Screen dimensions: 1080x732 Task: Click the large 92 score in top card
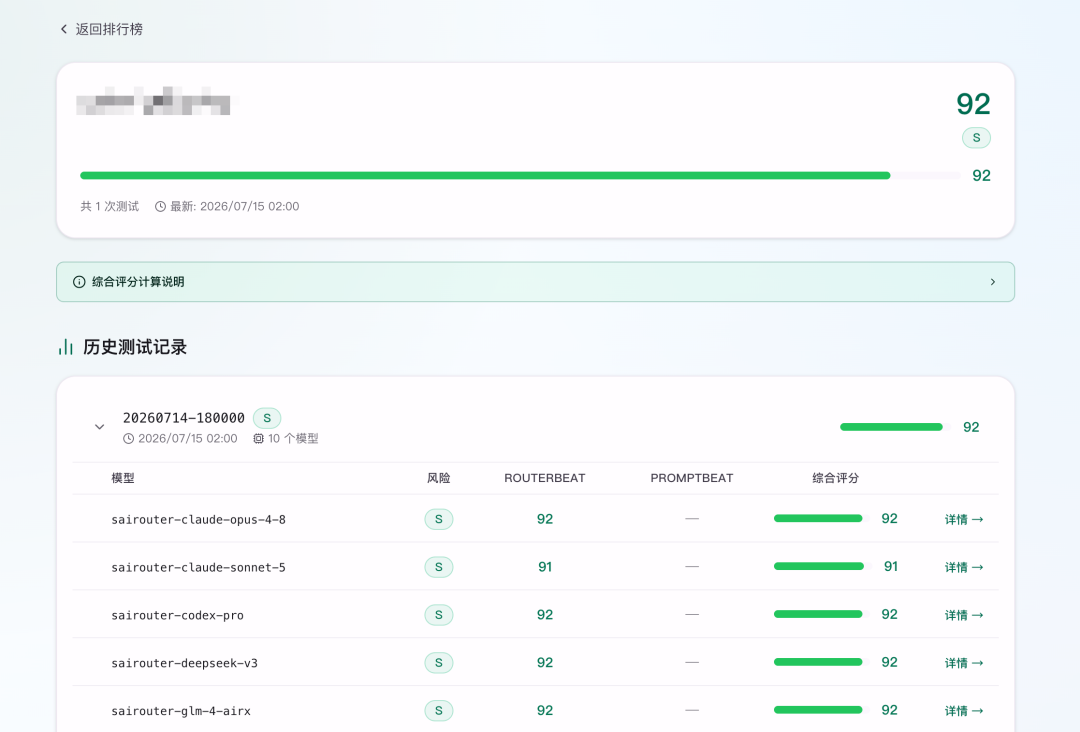973,104
